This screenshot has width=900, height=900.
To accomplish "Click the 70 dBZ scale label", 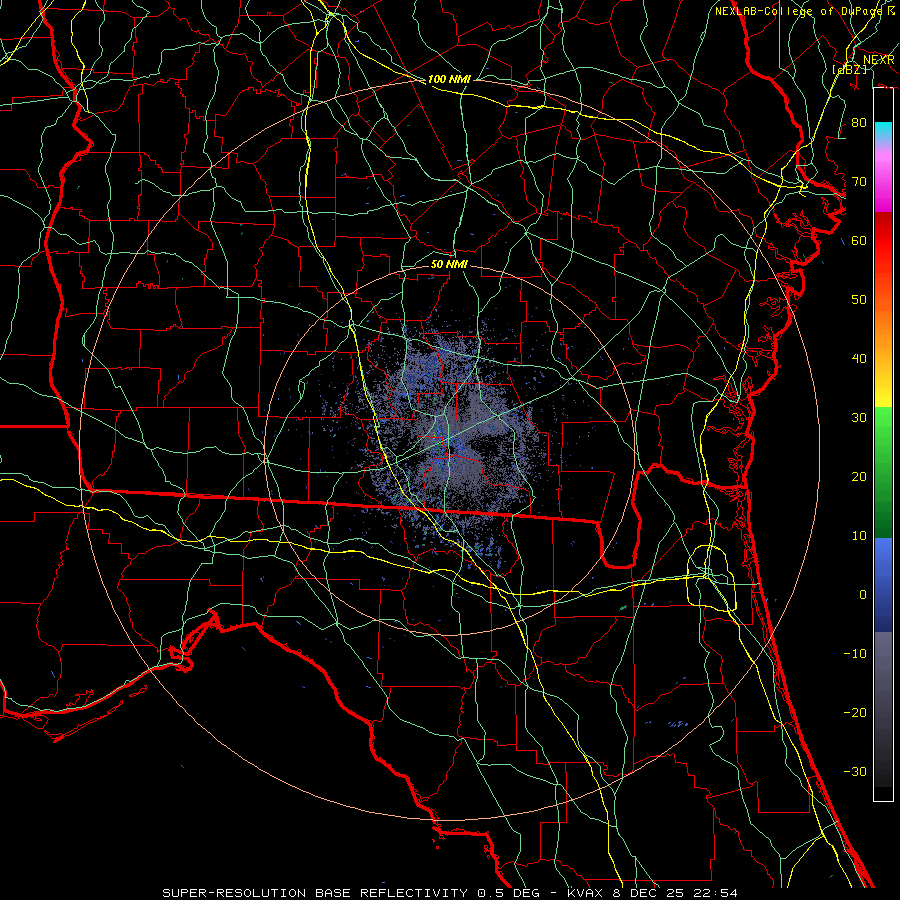I will pyautogui.click(x=859, y=181).
